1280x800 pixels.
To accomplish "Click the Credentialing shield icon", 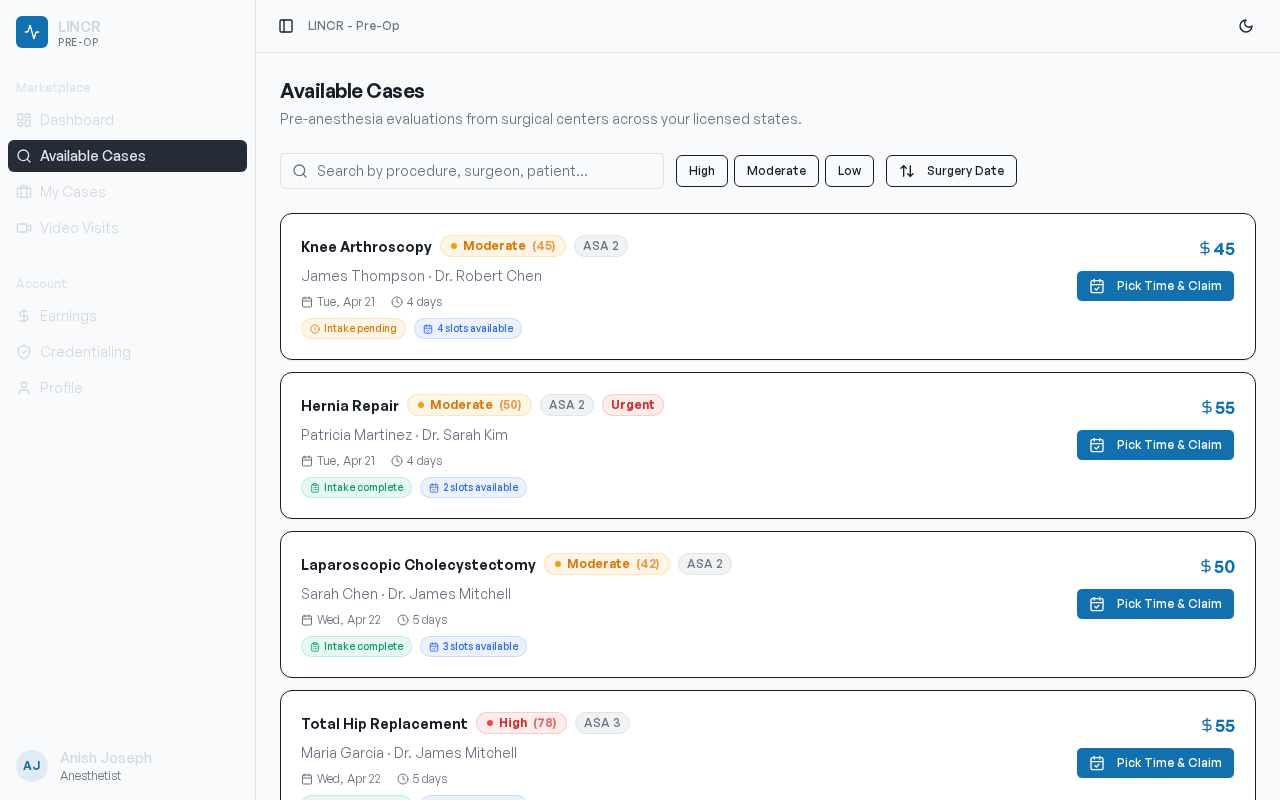I will point(24,352).
